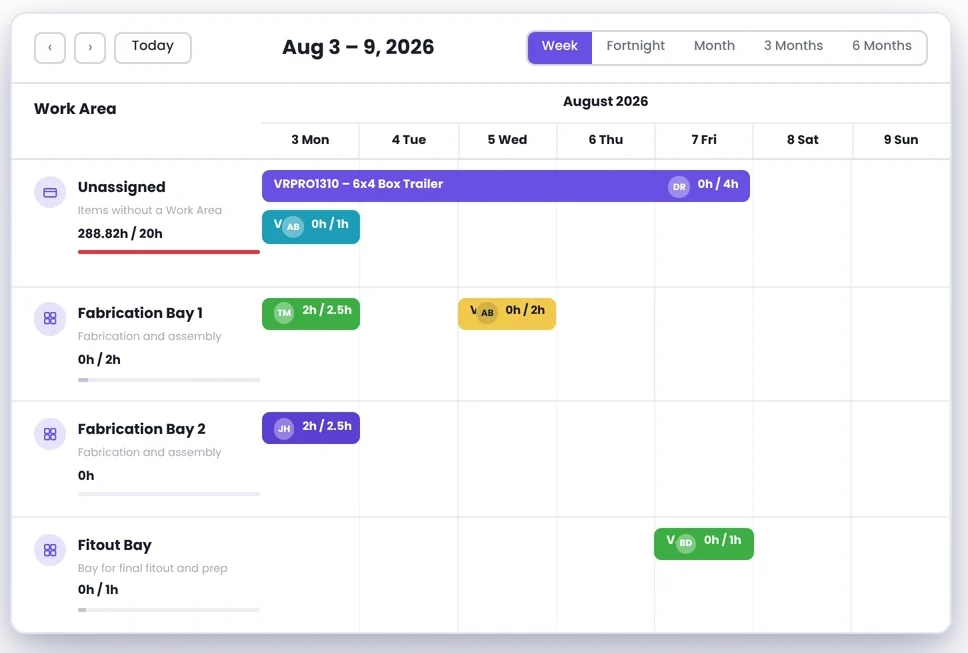
Task: Select the 6 Months view
Action: (x=882, y=46)
